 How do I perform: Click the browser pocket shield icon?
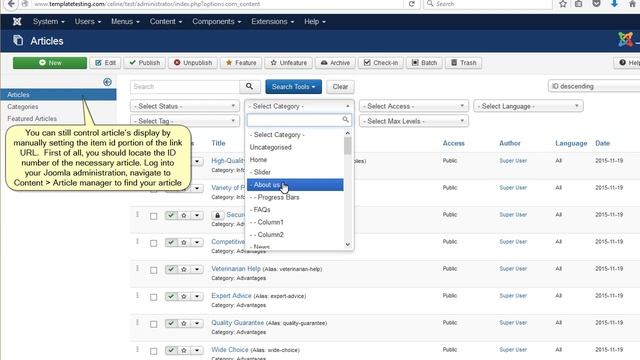pyautogui.click(x=596, y=4)
